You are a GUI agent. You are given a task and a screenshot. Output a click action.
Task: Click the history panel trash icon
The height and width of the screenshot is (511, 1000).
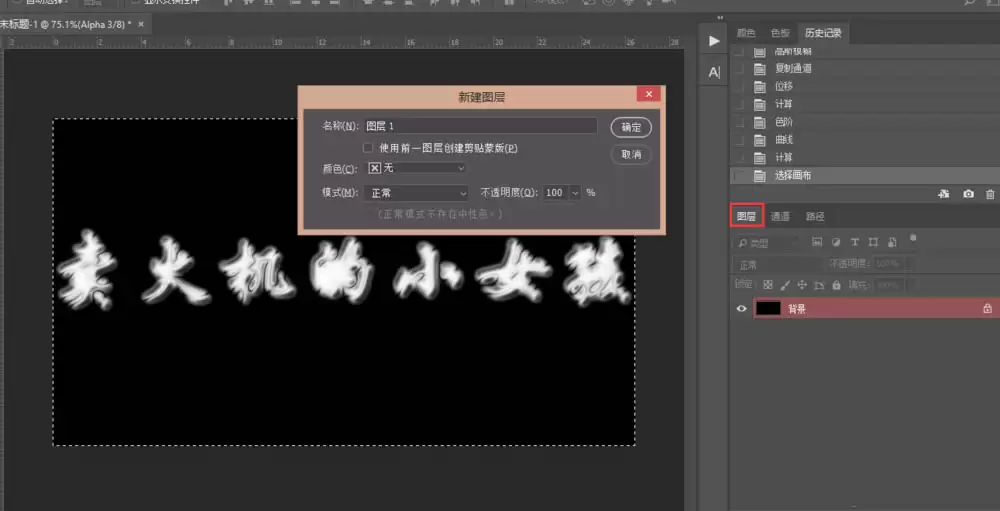990,194
